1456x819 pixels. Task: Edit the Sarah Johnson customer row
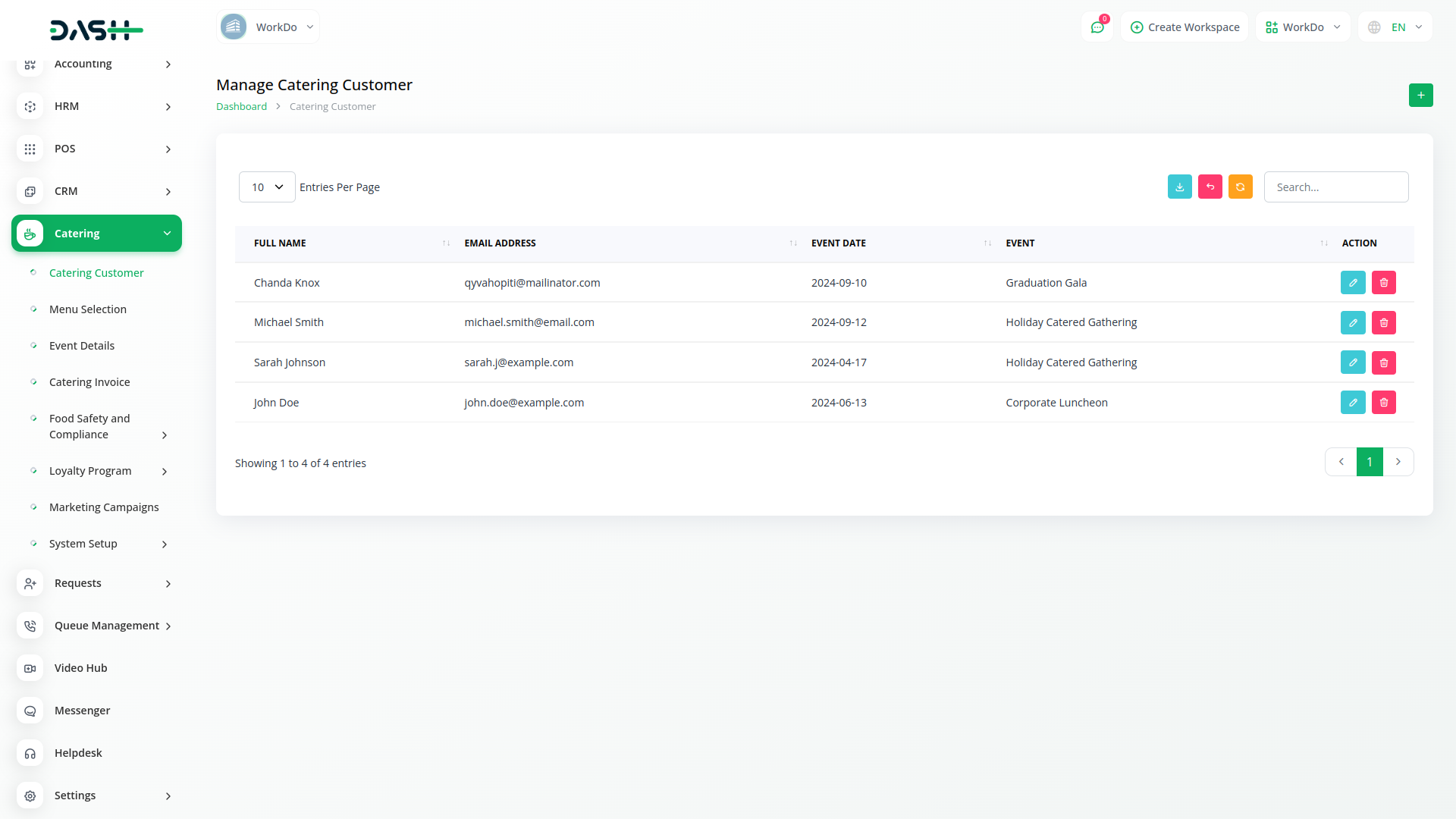pyautogui.click(x=1352, y=362)
